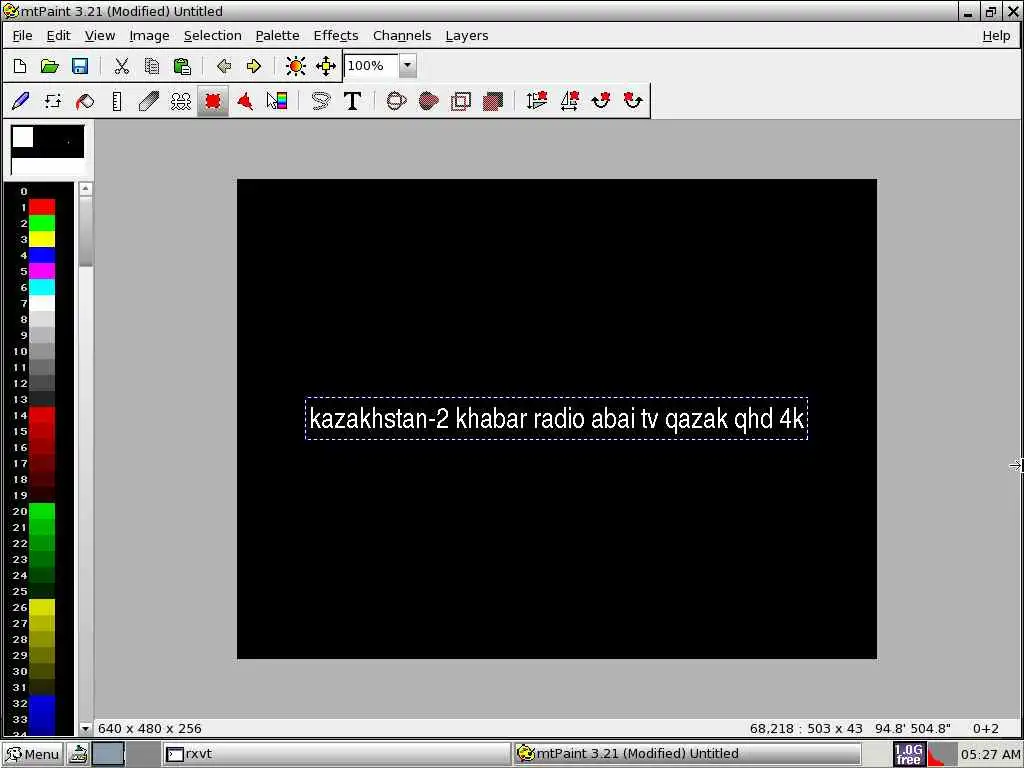1024x768 pixels.
Task: Click the 1.0G free tray icon
Action: (908, 754)
